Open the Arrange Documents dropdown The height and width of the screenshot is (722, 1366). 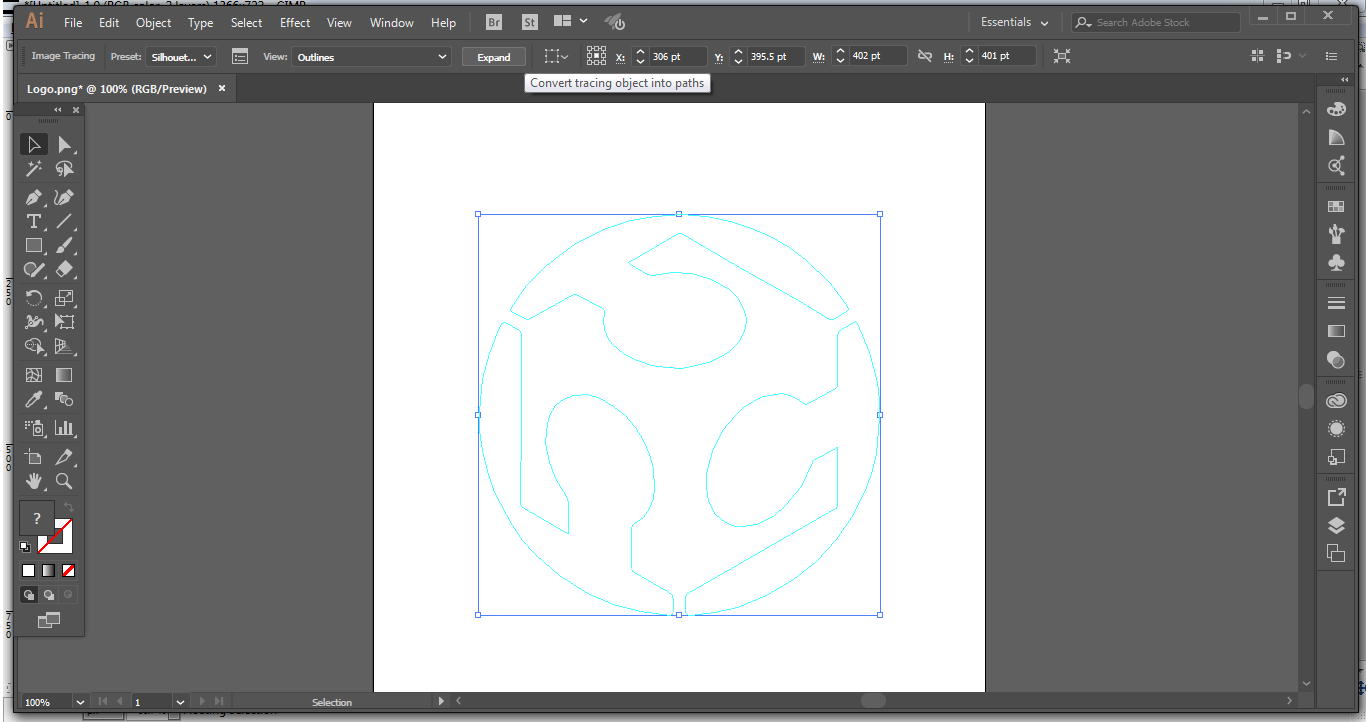[570, 22]
